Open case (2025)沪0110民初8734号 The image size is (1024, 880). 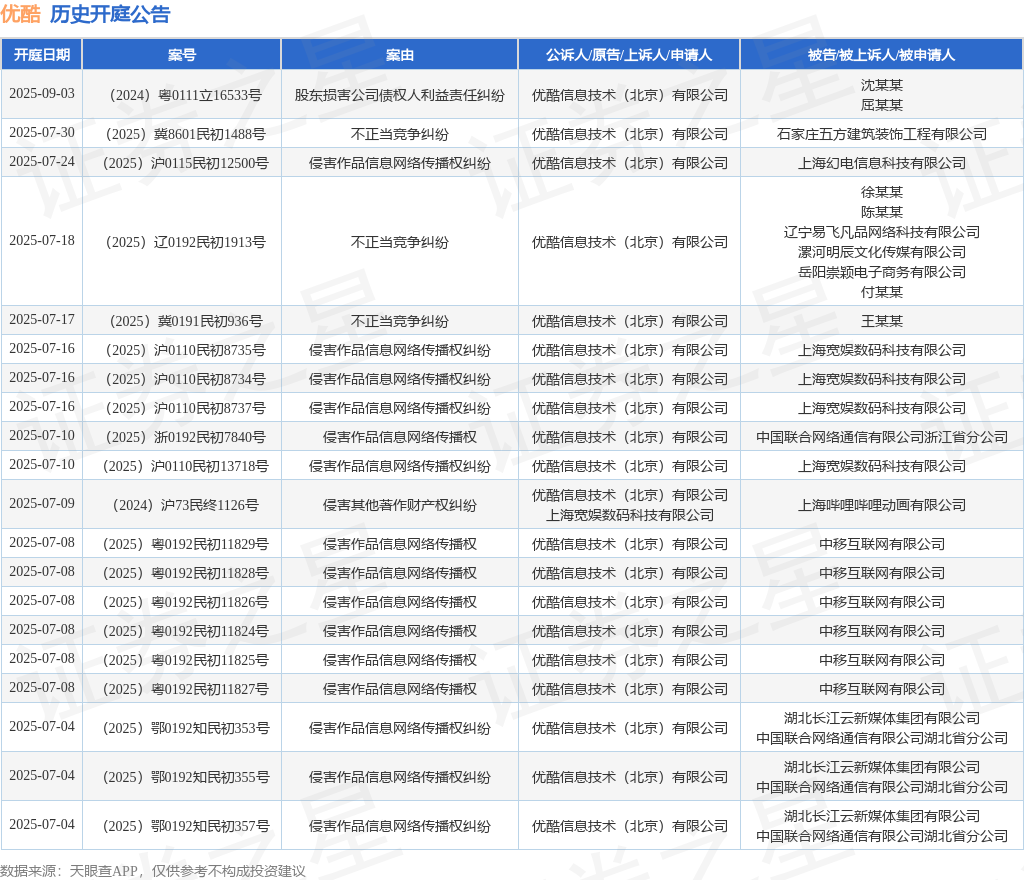point(185,379)
